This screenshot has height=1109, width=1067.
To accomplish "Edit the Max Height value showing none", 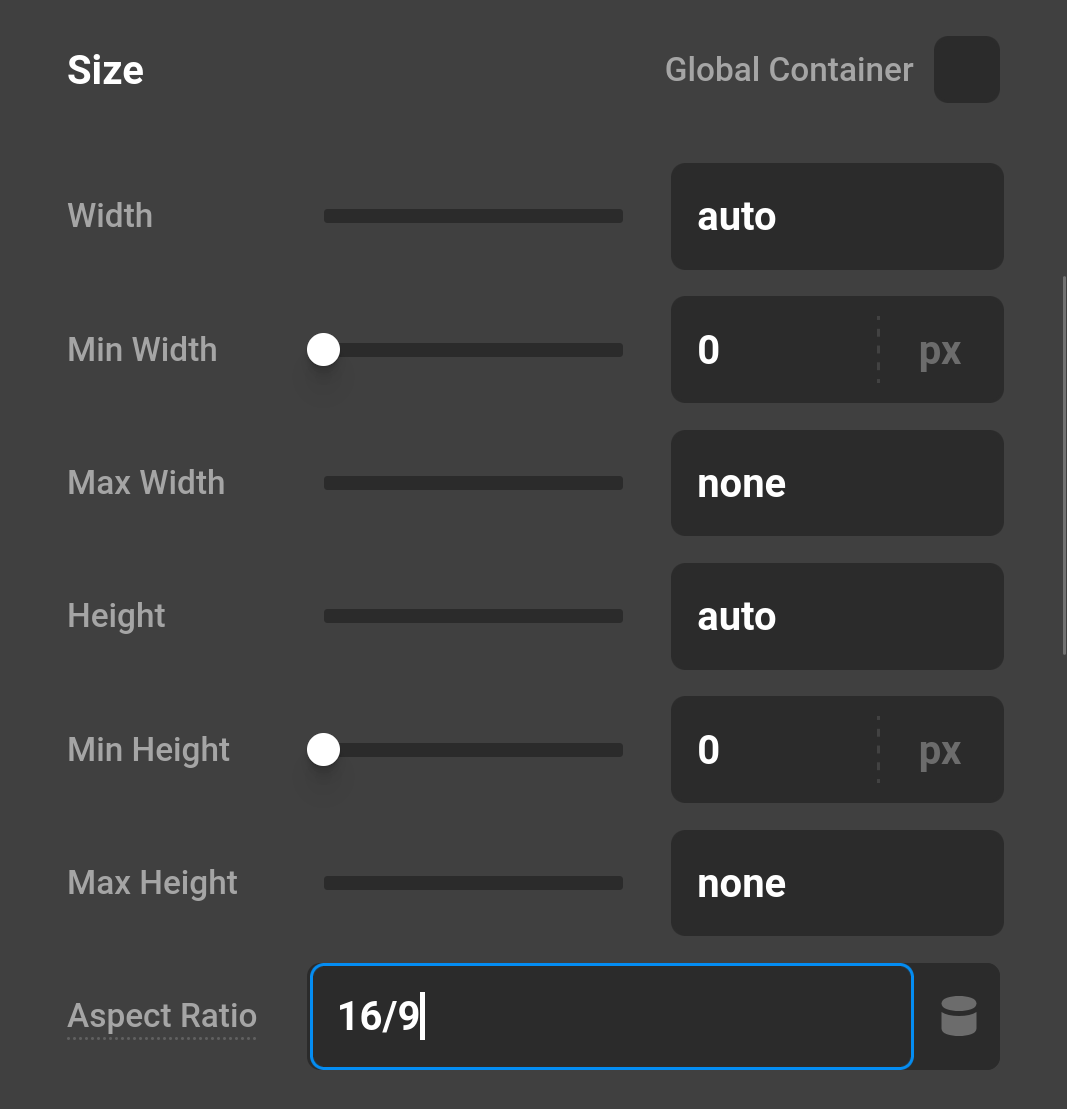I will pyautogui.click(x=836, y=883).
